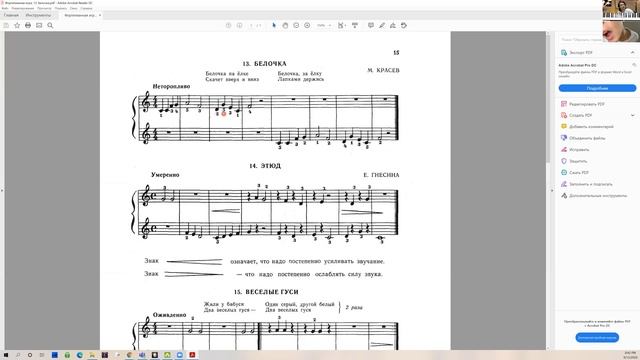Image resolution: width=640 pixels, height=360 pixels.
Task: Go to previous page with up arrow
Action: click(229, 25)
